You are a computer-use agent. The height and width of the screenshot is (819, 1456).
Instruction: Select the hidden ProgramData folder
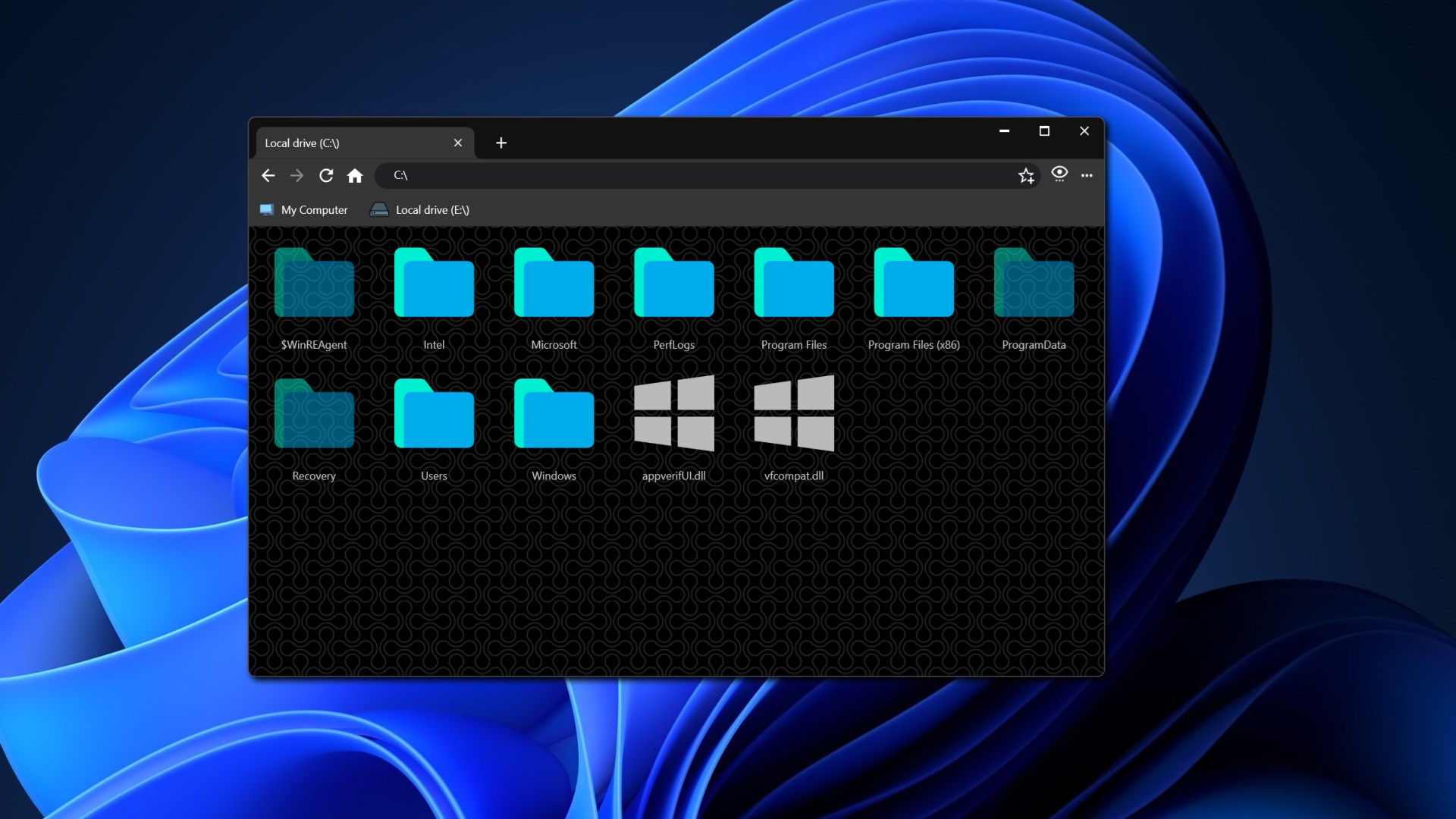pos(1034,284)
